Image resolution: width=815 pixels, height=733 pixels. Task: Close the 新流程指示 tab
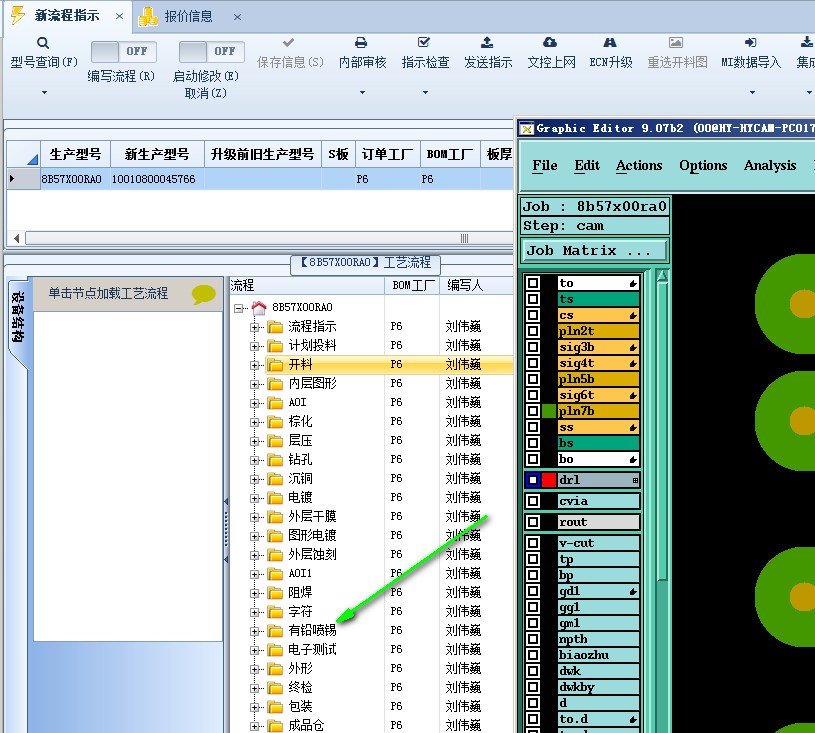(x=119, y=16)
